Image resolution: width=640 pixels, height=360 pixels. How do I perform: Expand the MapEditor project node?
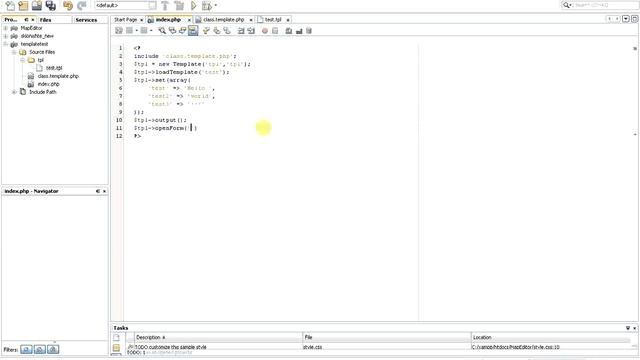[x=6, y=28]
